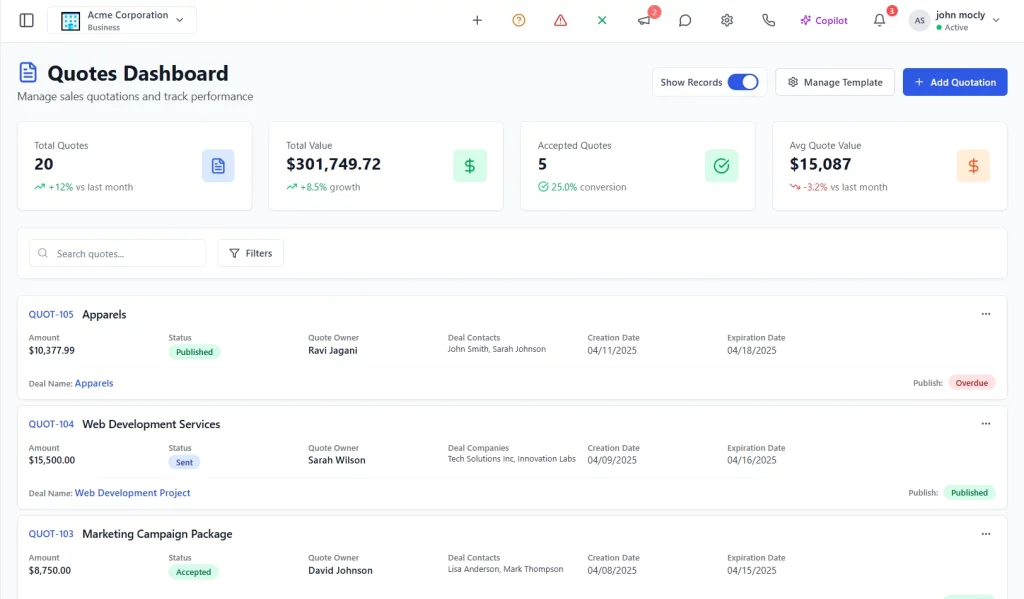Viewport: 1024px width, 599px height.
Task: Click the $8,750.00 amount
Action: pos(50,570)
